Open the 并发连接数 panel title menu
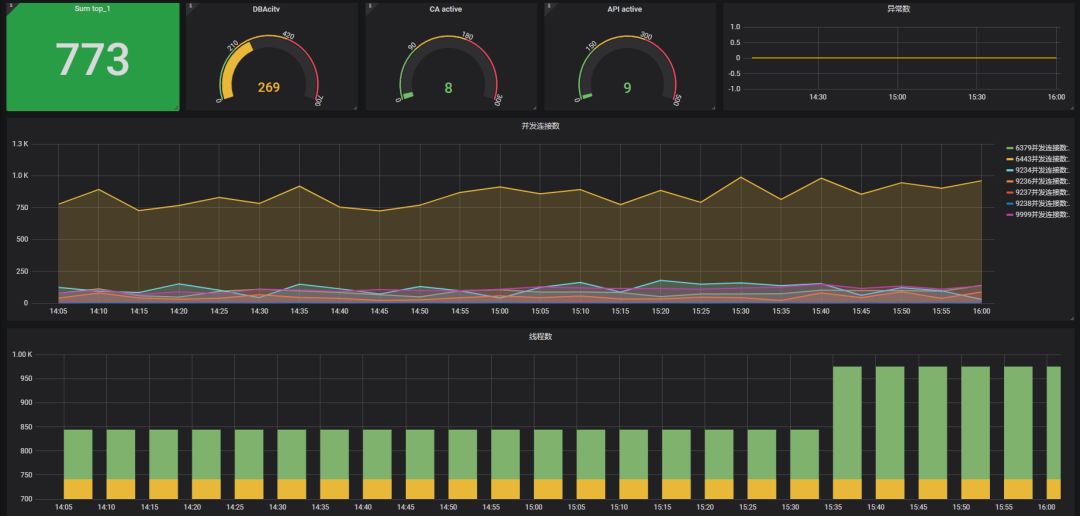Screen dimensions: 1080x516 click(541, 126)
